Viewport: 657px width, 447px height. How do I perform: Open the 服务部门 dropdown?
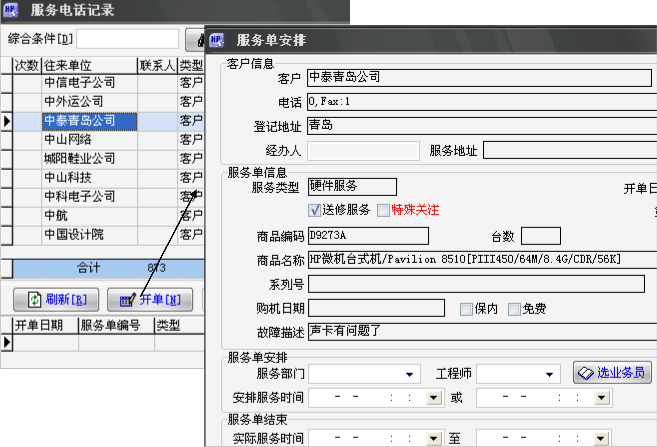coord(409,374)
